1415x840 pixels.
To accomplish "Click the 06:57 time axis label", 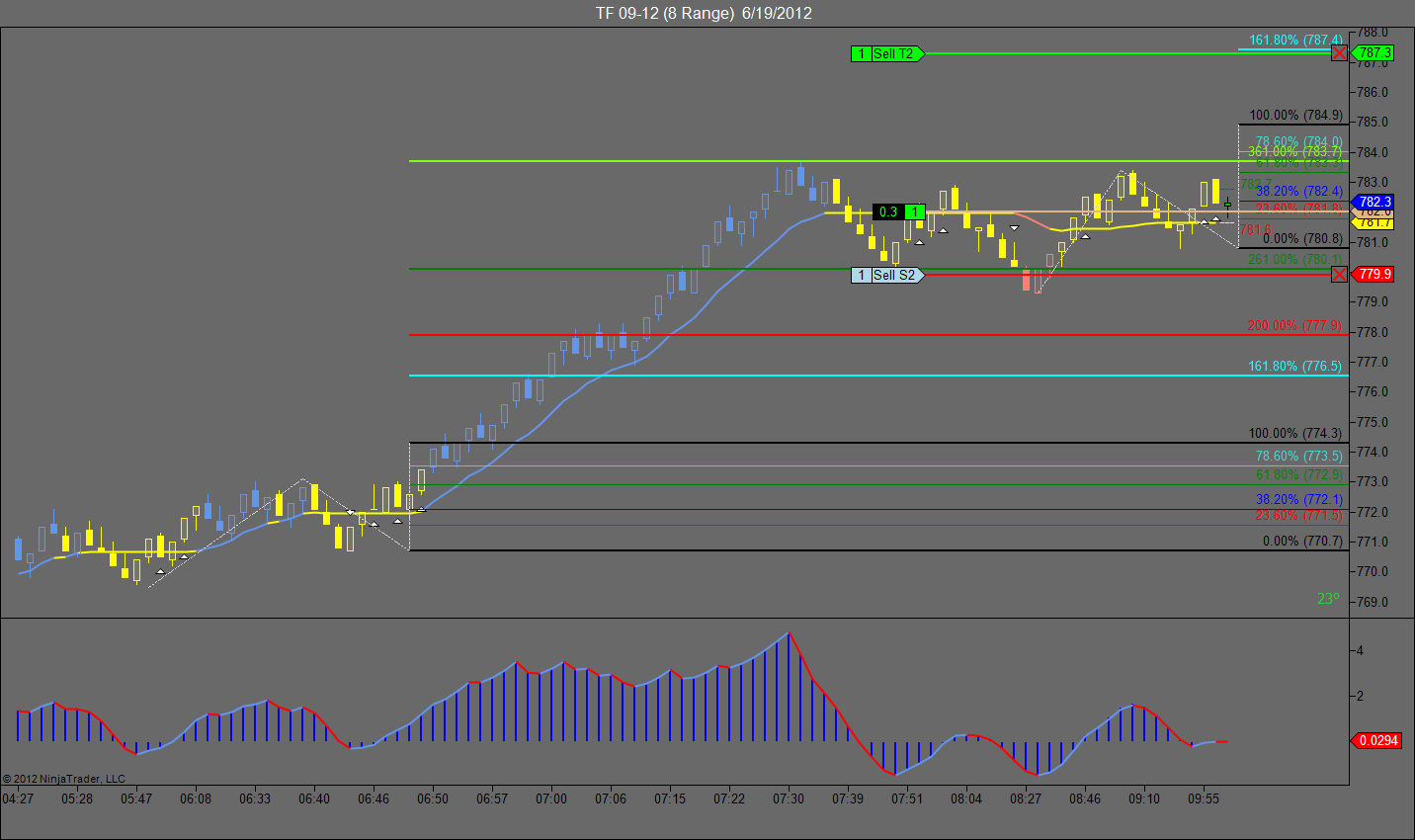I will (492, 798).
